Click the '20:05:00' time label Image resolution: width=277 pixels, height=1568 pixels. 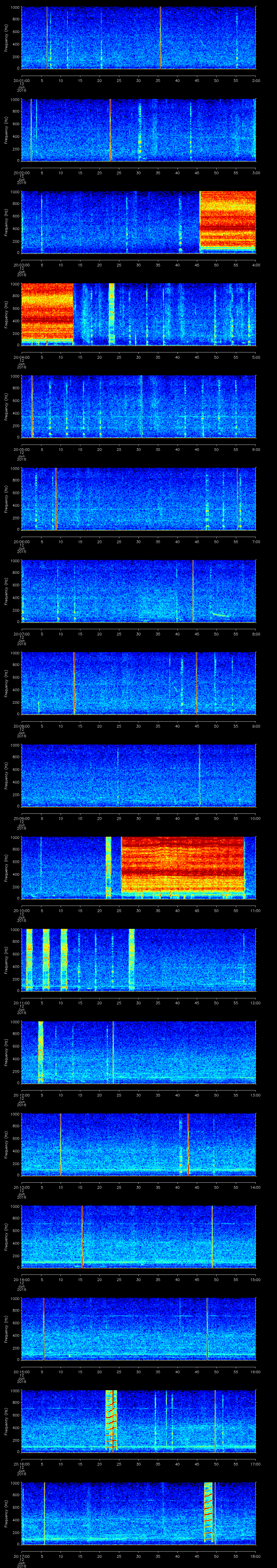[x=21, y=449]
